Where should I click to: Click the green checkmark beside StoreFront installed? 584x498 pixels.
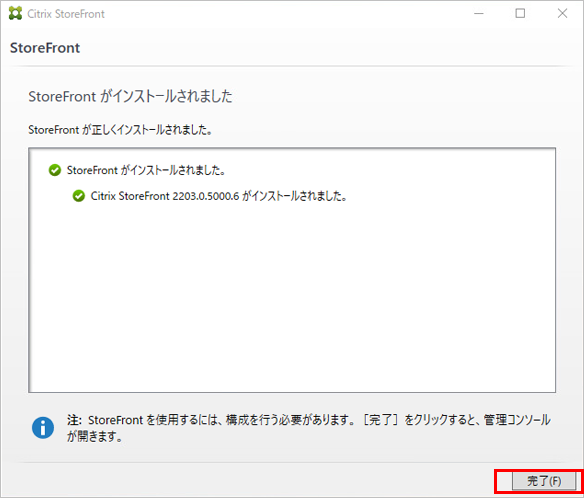55,170
